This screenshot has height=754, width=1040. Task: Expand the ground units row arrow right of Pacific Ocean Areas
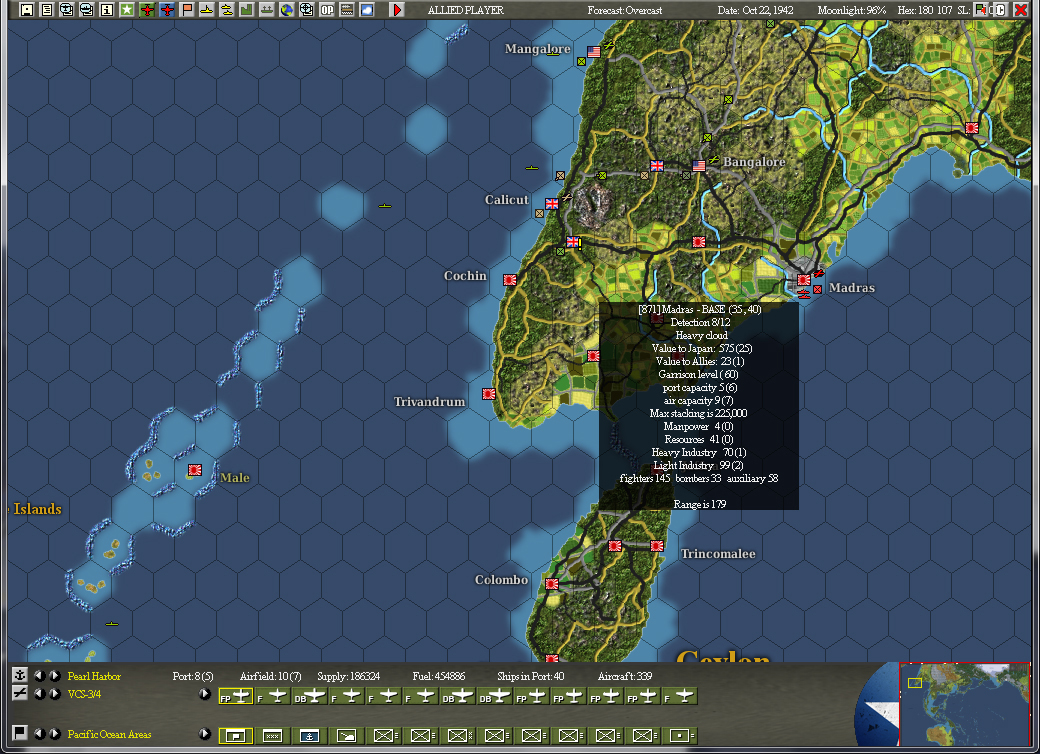(205, 734)
